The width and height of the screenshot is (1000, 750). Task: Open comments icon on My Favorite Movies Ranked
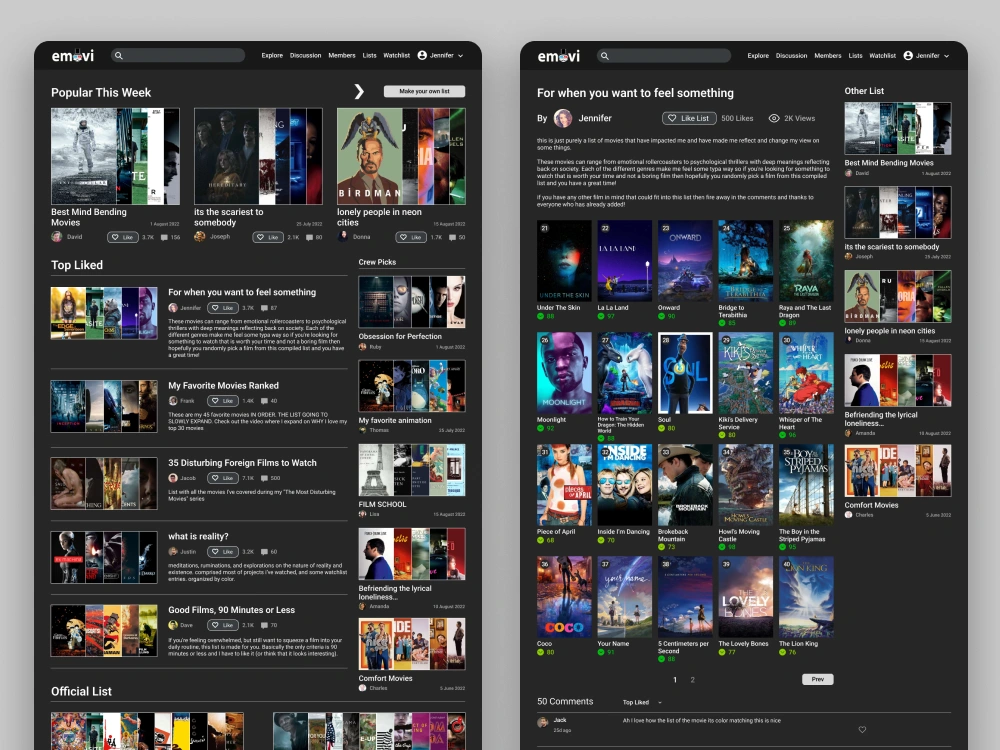(x=264, y=401)
